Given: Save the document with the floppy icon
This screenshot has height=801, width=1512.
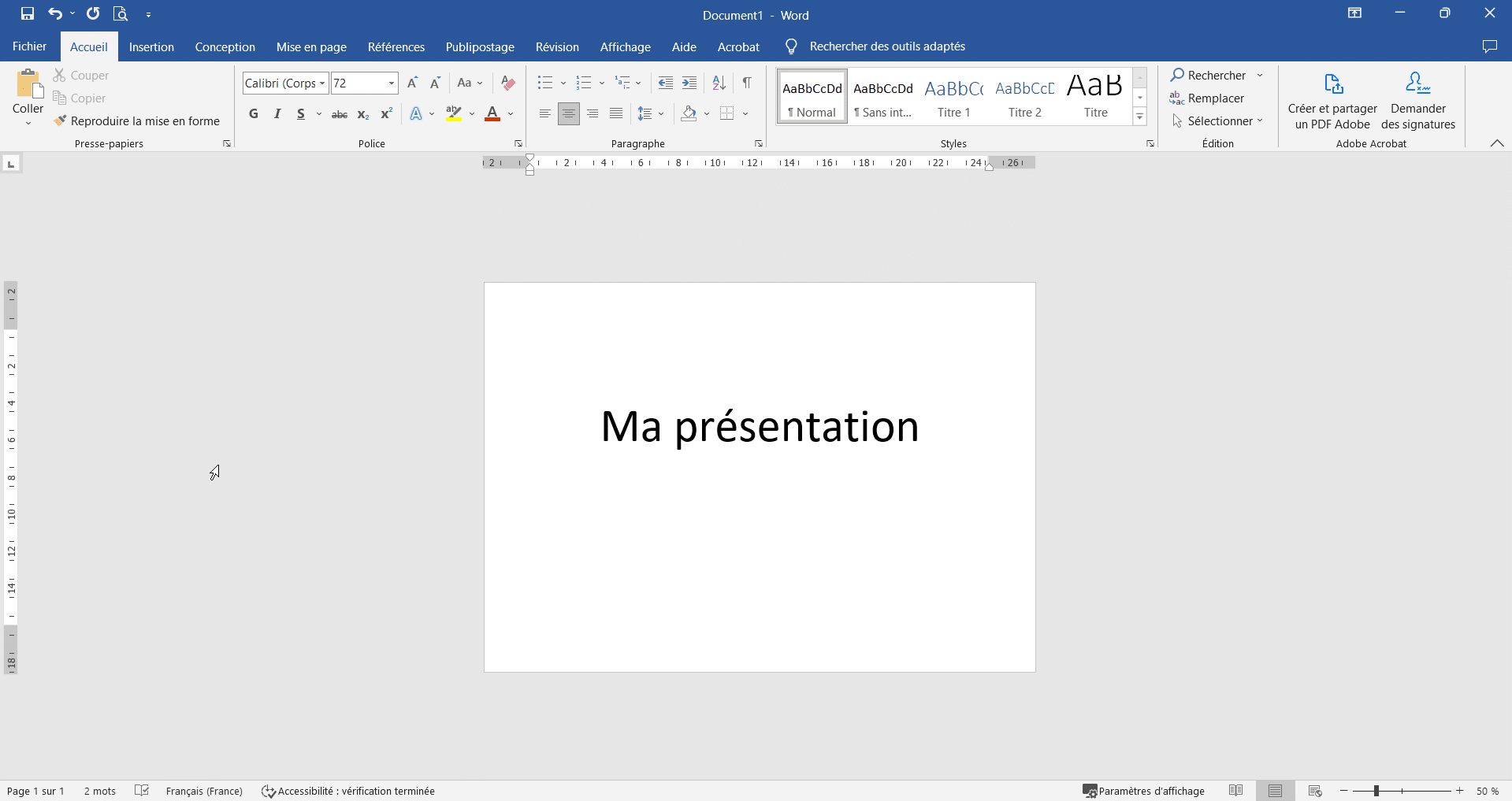Looking at the screenshot, I should [x=28, y=13].
